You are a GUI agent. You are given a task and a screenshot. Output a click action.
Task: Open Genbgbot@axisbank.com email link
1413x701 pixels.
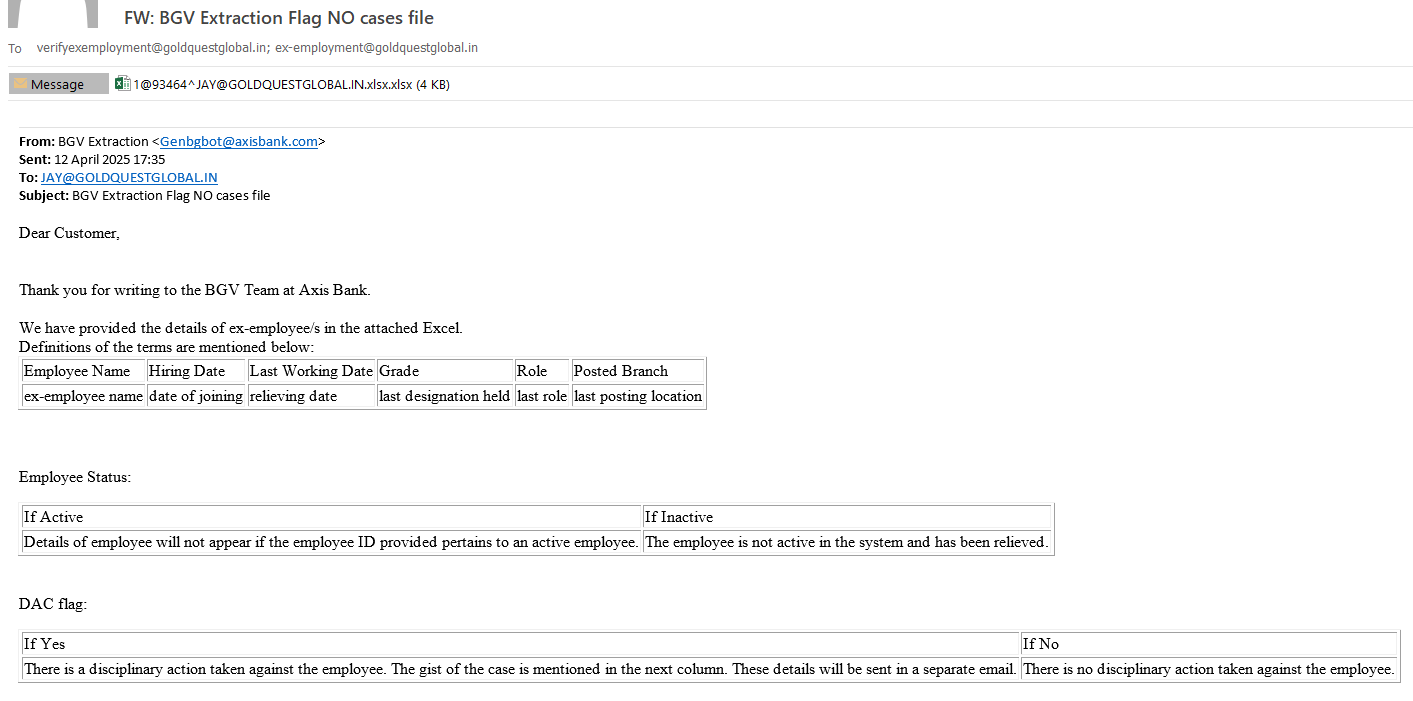[x=239, y=141]
